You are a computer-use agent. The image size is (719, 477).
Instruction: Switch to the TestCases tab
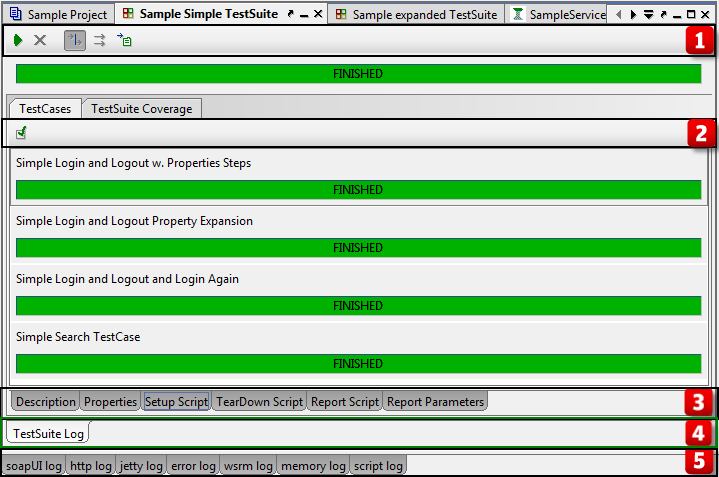click(45, 109)
